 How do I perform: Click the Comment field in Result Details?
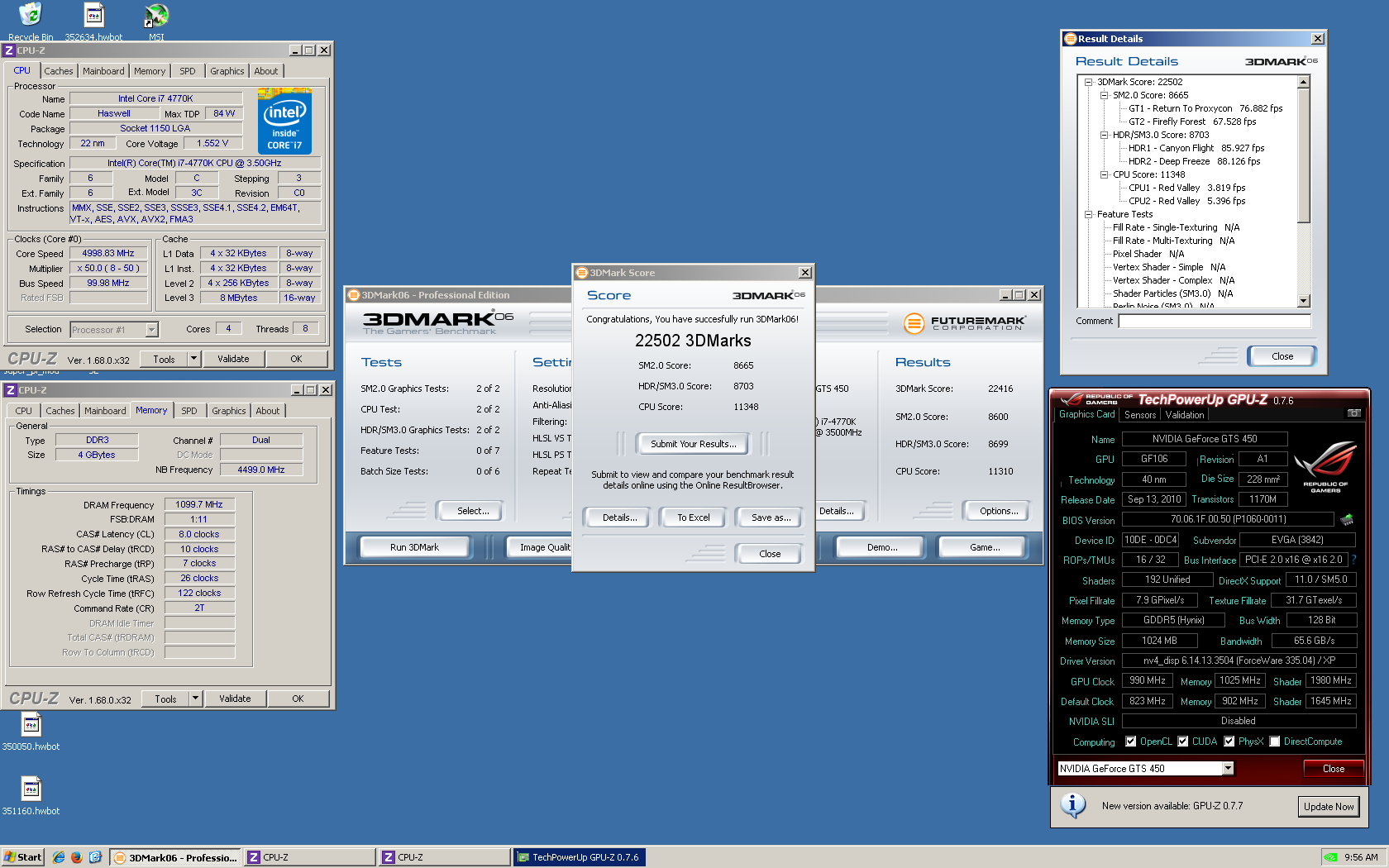click(1215, 321)
